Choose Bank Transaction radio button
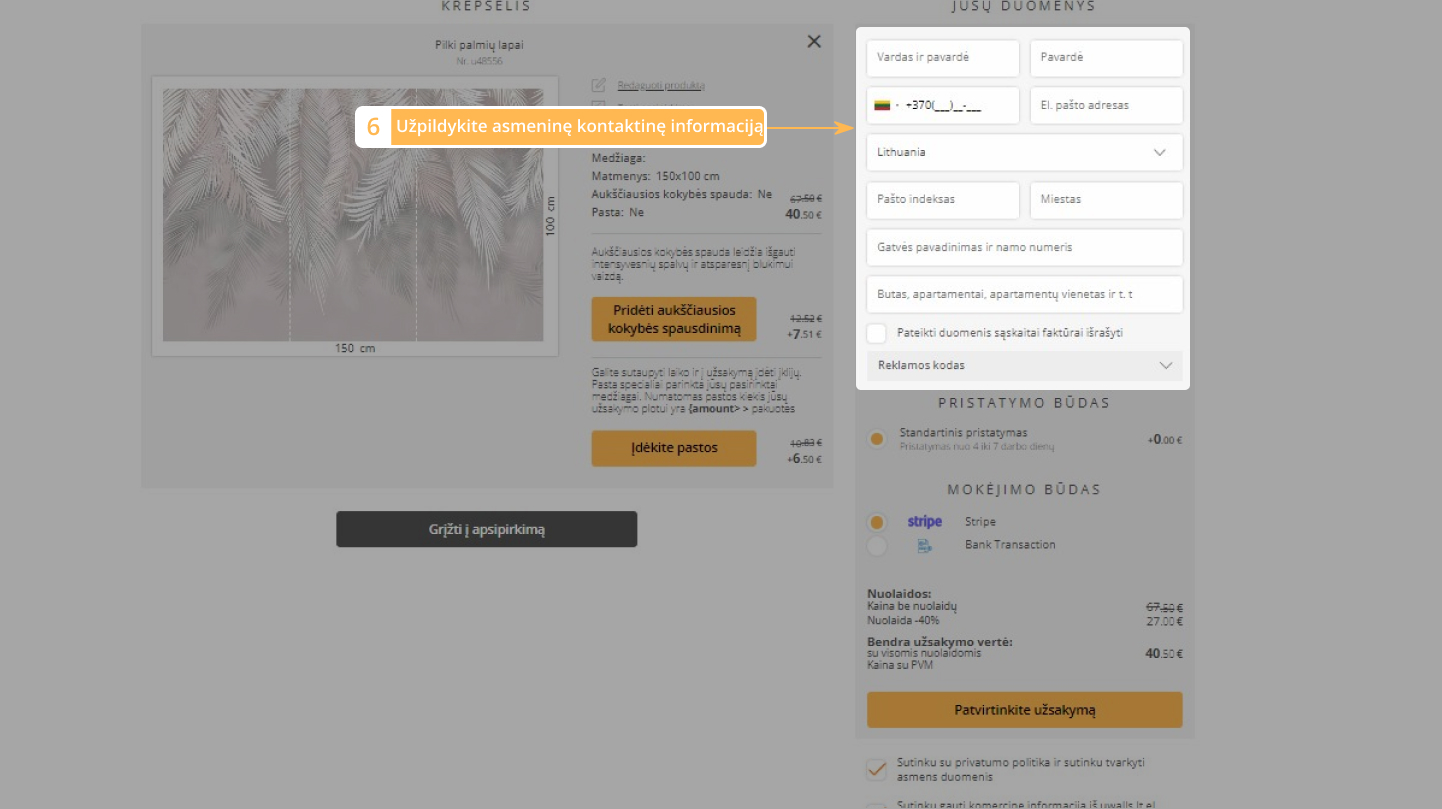 [x=877, y=545]
